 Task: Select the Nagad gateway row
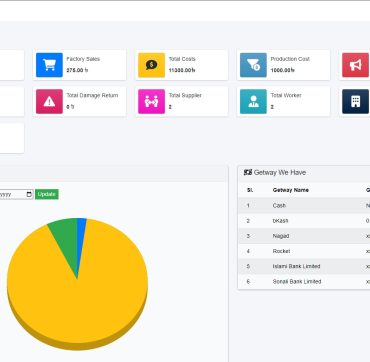tap(304, 236)
